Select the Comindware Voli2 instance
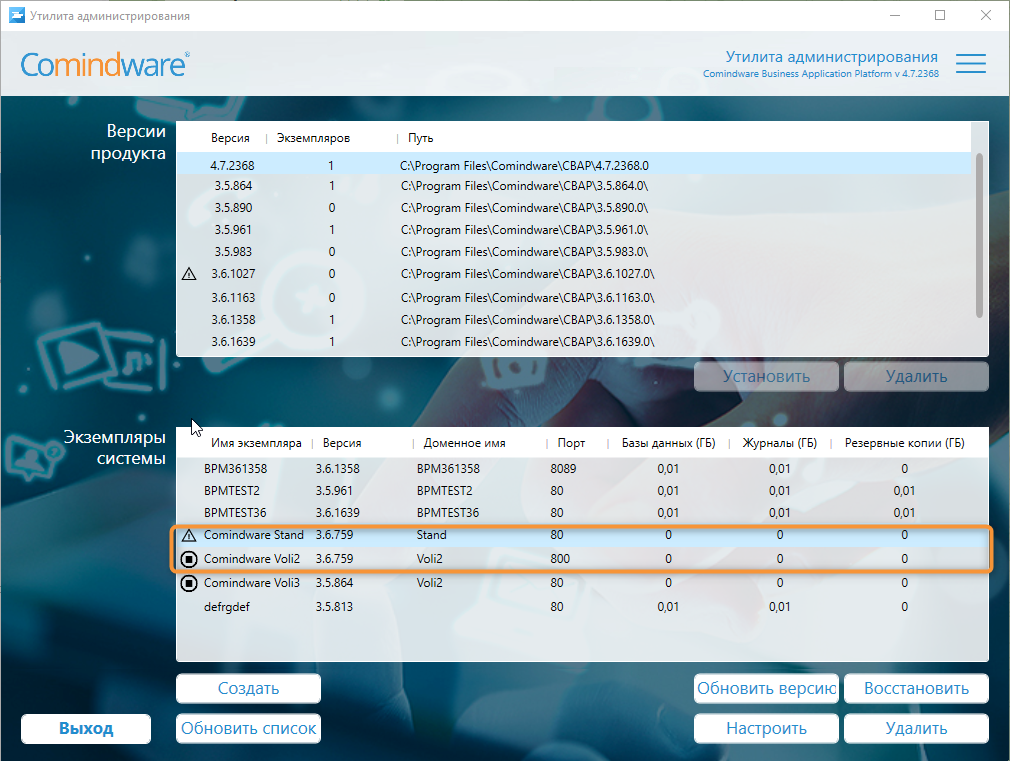The height and width of the screenshot is (761, 1010). tap(582, 559)
